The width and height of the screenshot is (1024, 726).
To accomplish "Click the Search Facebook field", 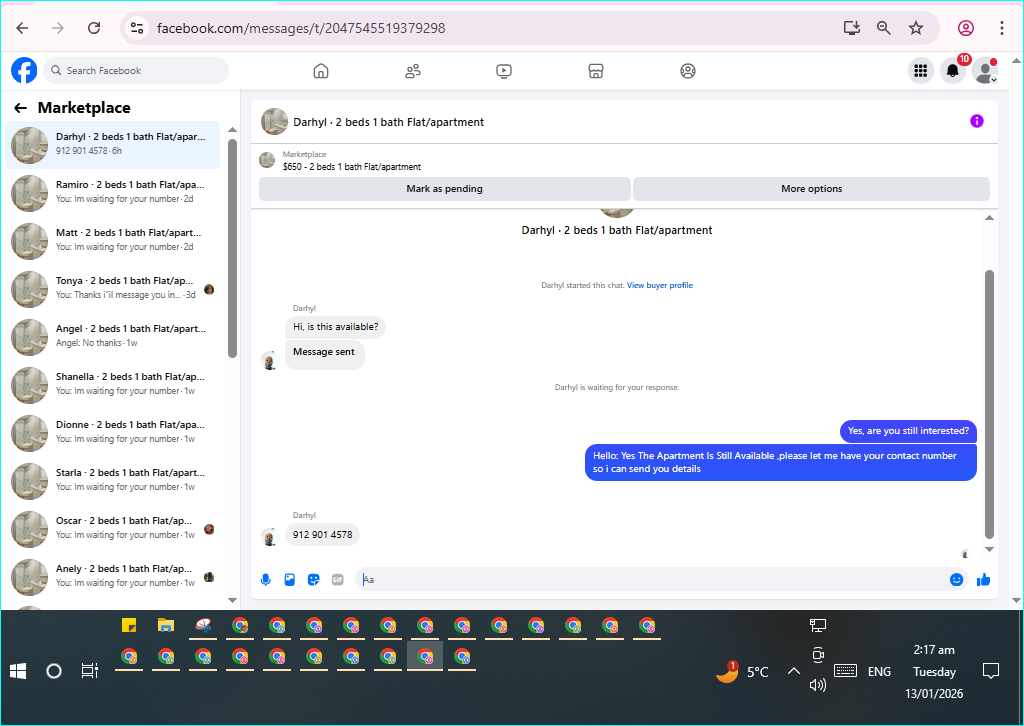I will 136,71.
